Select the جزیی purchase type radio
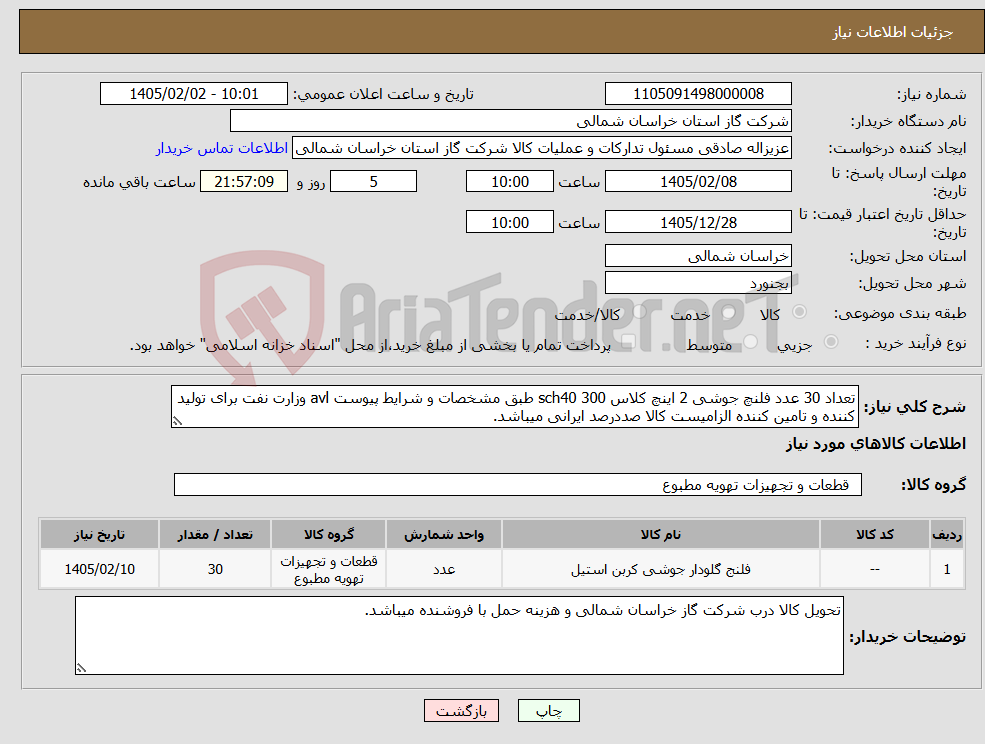Image resolution: width=985 pixels, height=744 pixels. pyautogui.click(x=830, y=341)
